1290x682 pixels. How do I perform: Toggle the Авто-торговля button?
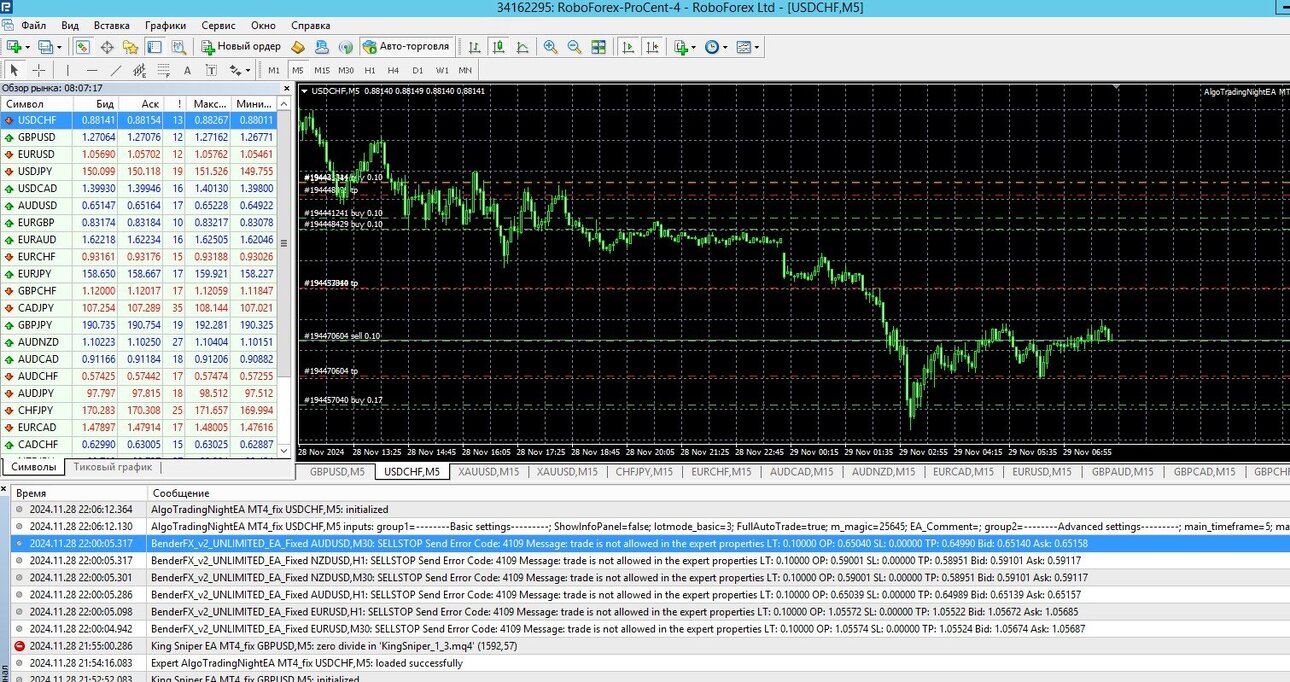coord(407,47)
